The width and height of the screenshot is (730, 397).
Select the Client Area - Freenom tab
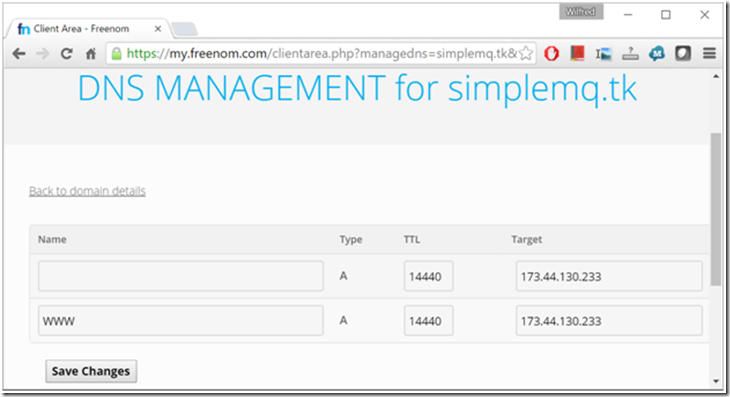click(88, 29)
